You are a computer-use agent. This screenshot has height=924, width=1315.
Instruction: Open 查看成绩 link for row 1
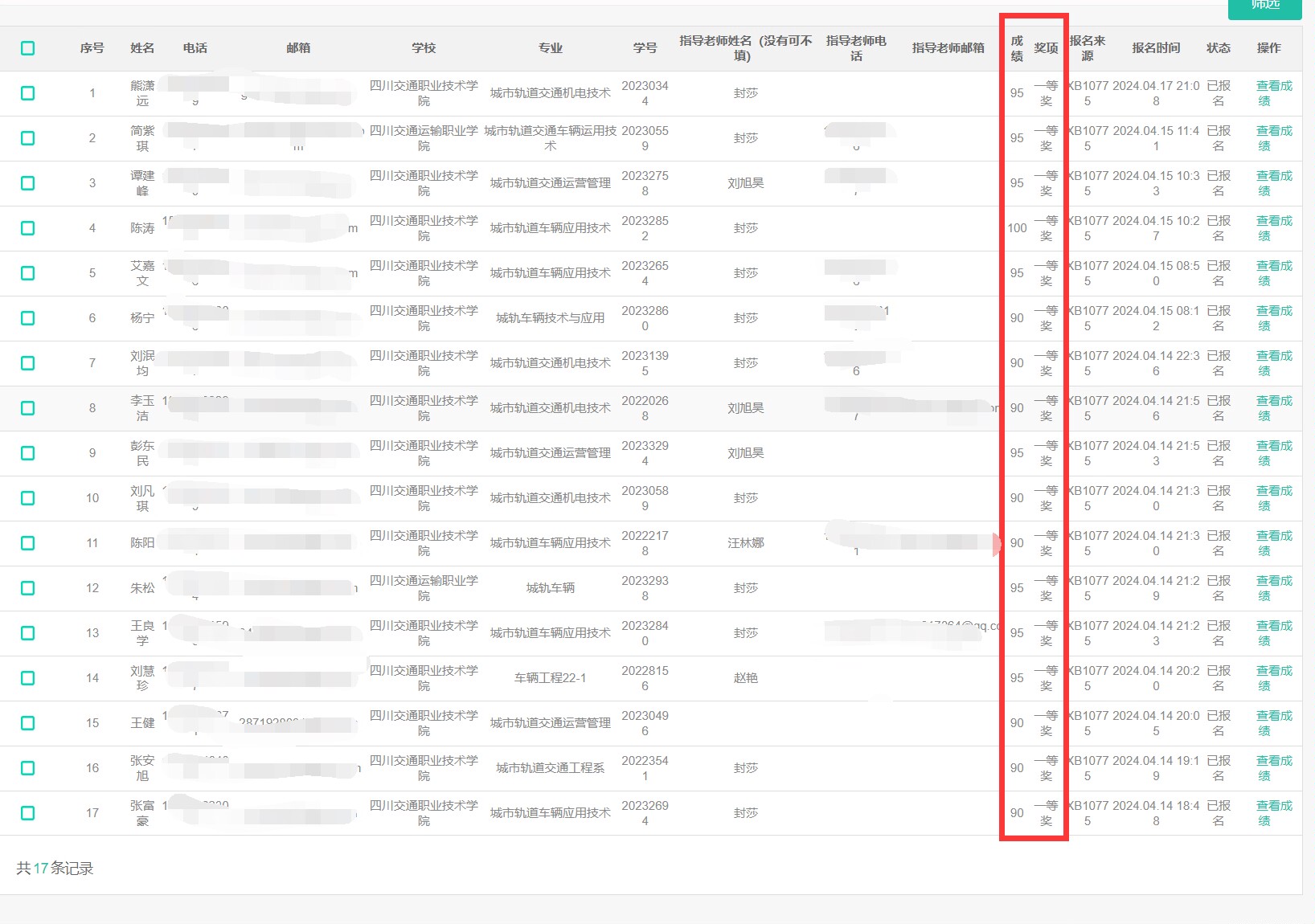click(1273, 93)
